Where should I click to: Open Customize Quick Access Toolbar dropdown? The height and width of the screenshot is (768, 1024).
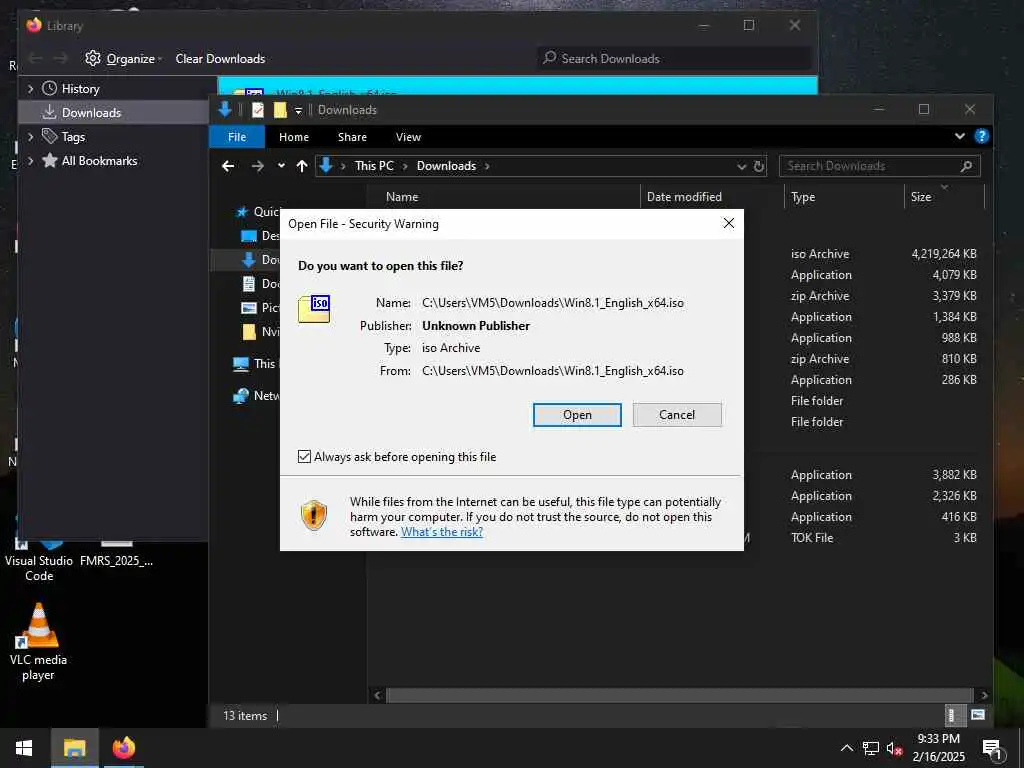[x=298, y=110]
